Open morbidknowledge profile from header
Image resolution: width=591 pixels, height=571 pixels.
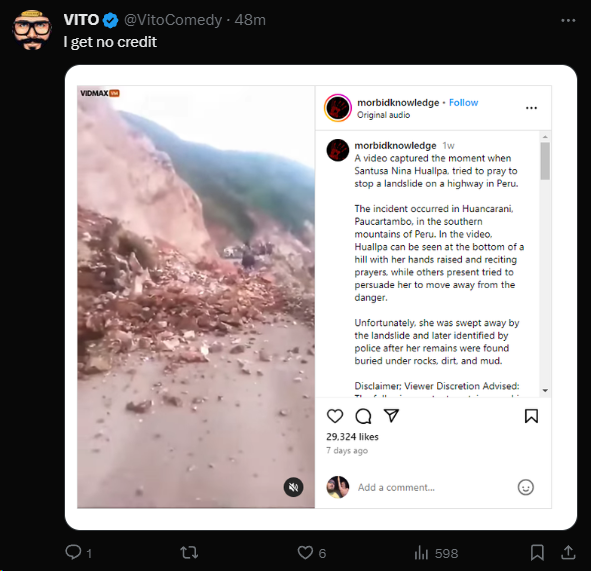click(x=398, y=103)
